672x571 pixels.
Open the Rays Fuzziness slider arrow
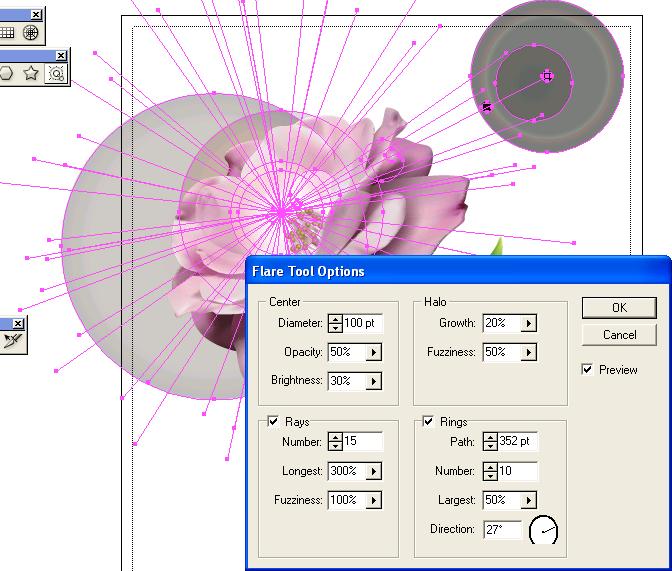[374, 500]
